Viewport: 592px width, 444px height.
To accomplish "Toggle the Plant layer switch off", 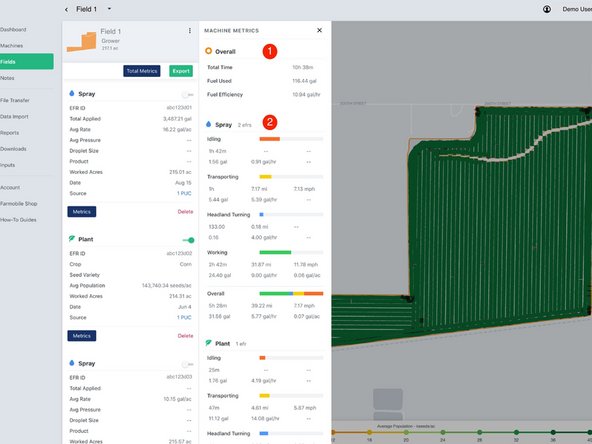I will tap(188, 240).
